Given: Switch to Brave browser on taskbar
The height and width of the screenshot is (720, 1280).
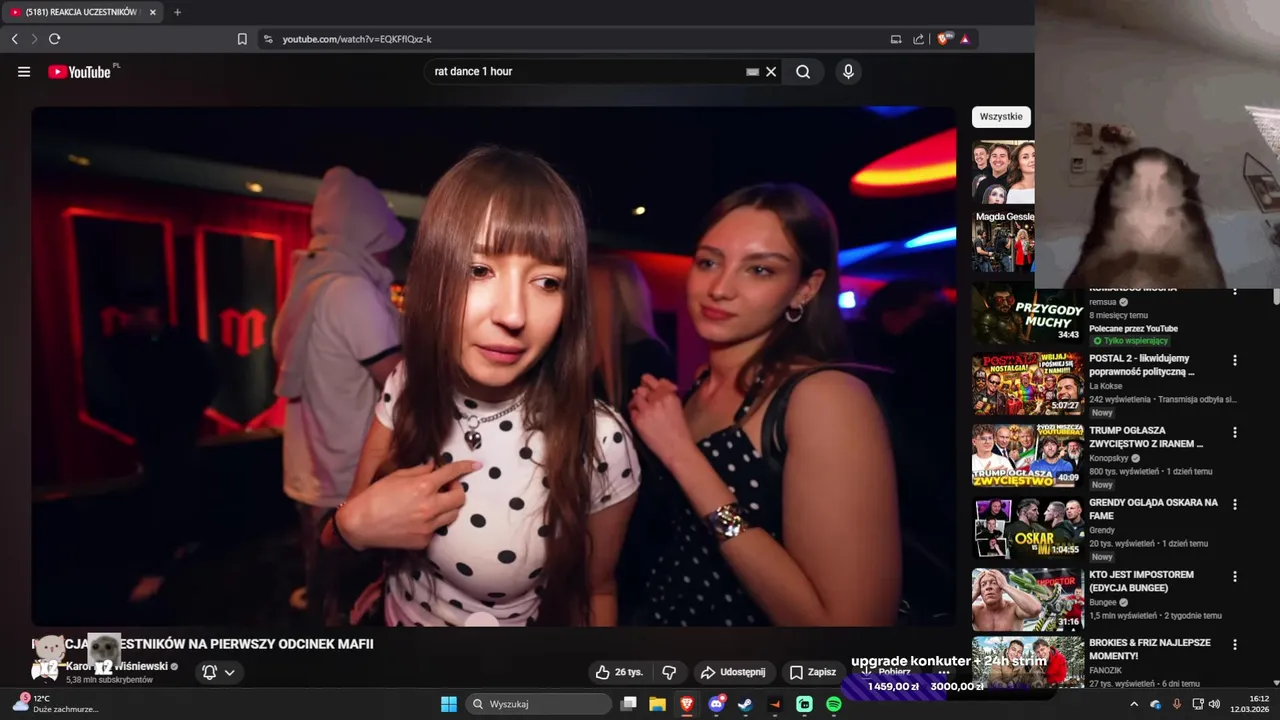Looking at the screenshot, I should tap(687, 704).
